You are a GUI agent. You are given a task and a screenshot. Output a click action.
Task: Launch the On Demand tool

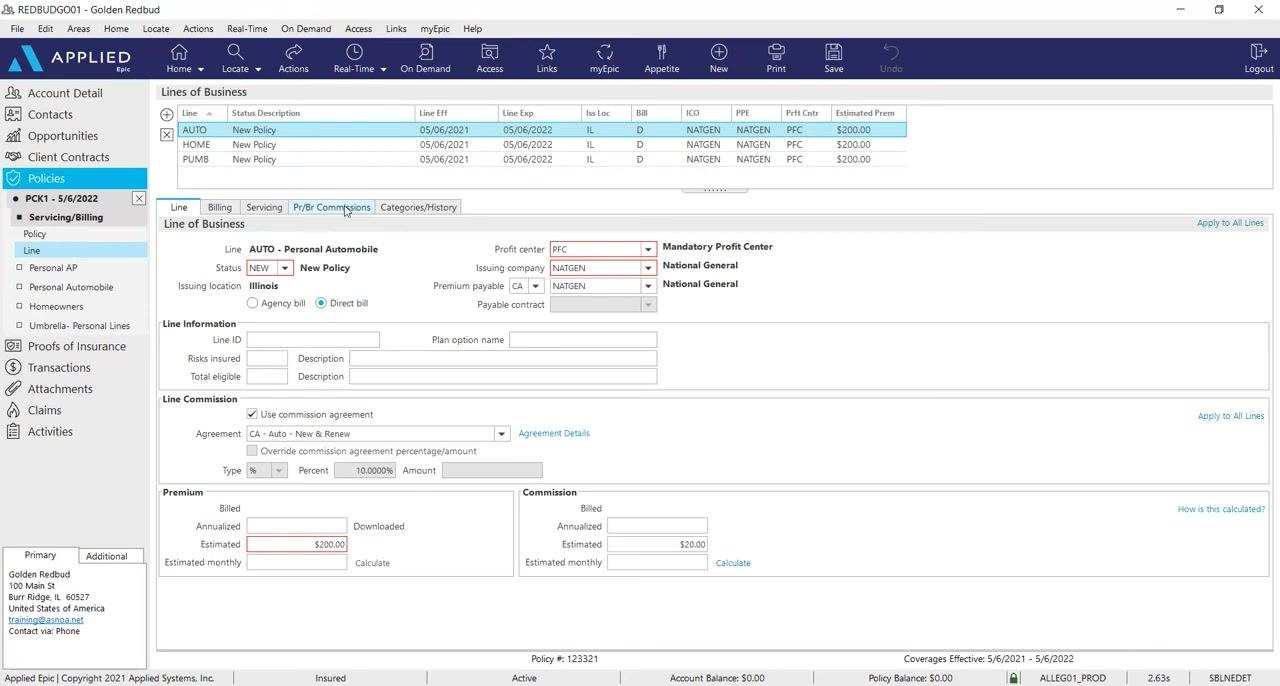[x=425, y=58]
